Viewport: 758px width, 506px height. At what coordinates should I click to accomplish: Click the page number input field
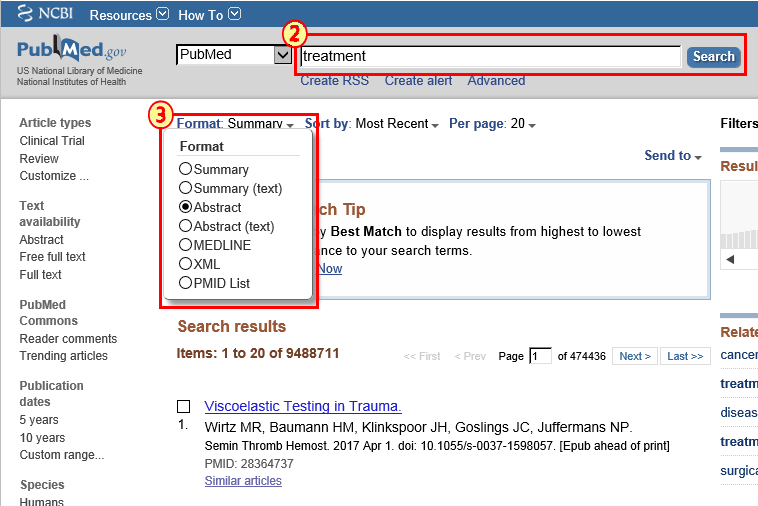[540, 356]
